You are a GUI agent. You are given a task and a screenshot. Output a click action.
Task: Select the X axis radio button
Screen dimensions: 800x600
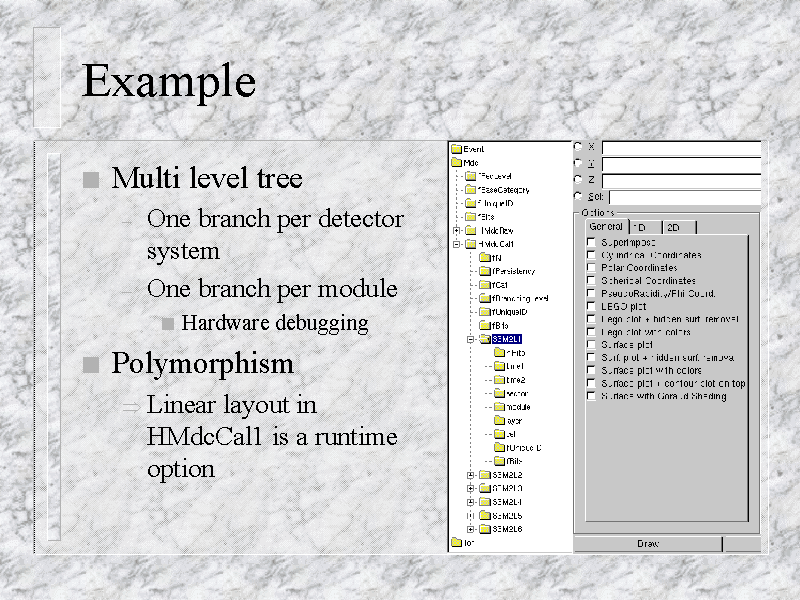click(x=578, y=147)
